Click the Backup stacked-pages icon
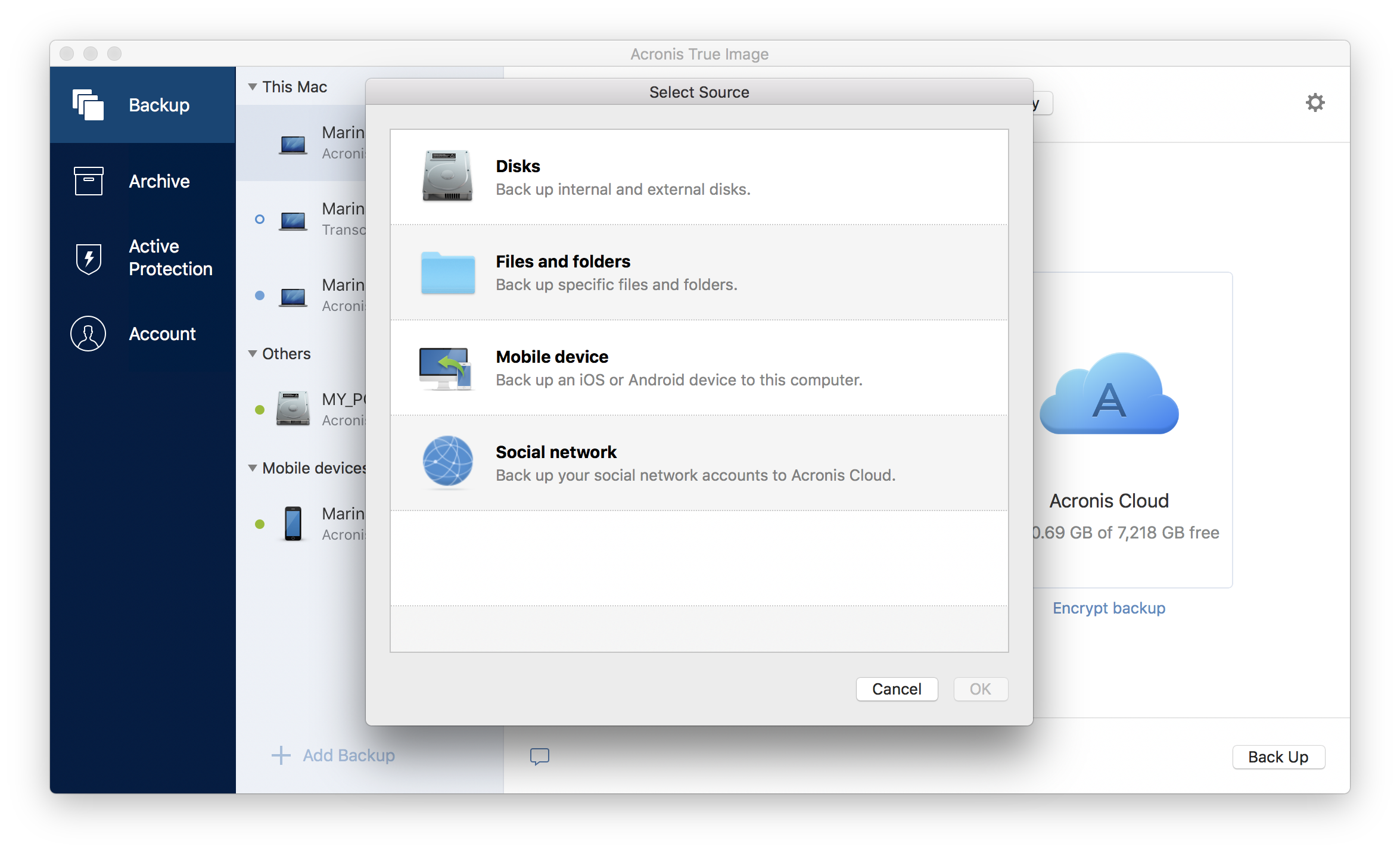The width and height of the screenshot is (1400, 853). 88,105
